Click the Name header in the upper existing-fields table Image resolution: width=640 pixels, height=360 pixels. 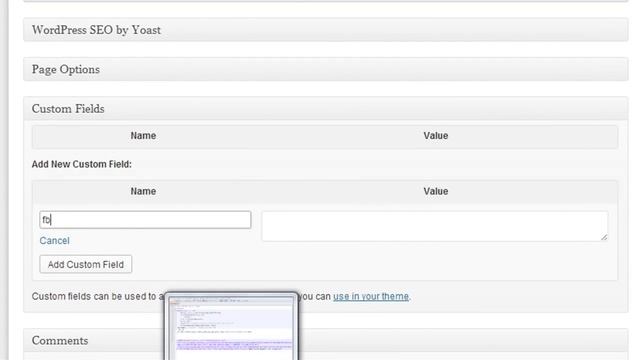(143, 136)
